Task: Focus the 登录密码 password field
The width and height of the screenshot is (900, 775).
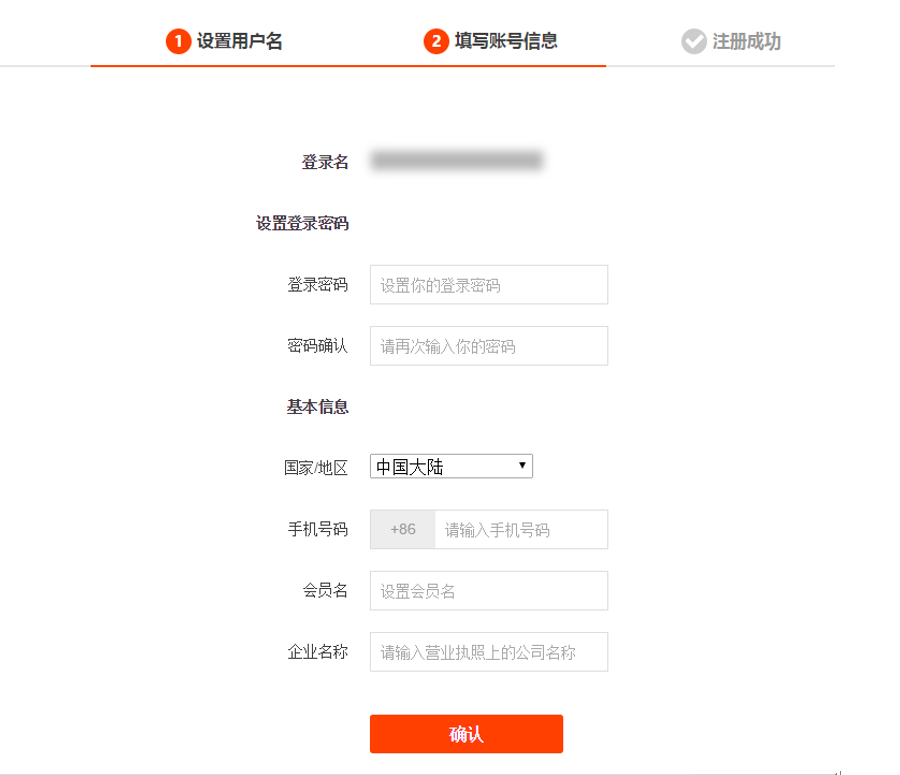Action: click(489, 285)
